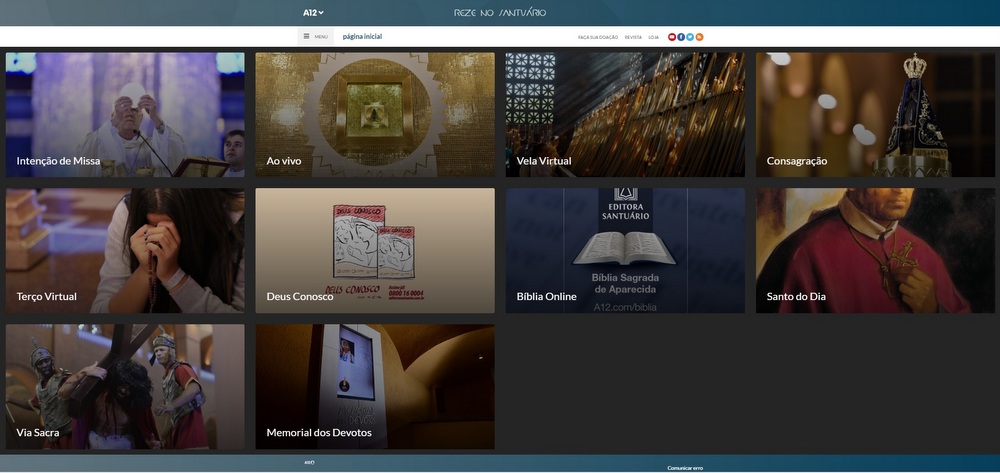Screen dimensions: 1000x473
Task: Open the YouTube social icon
Action: (672, 37)
